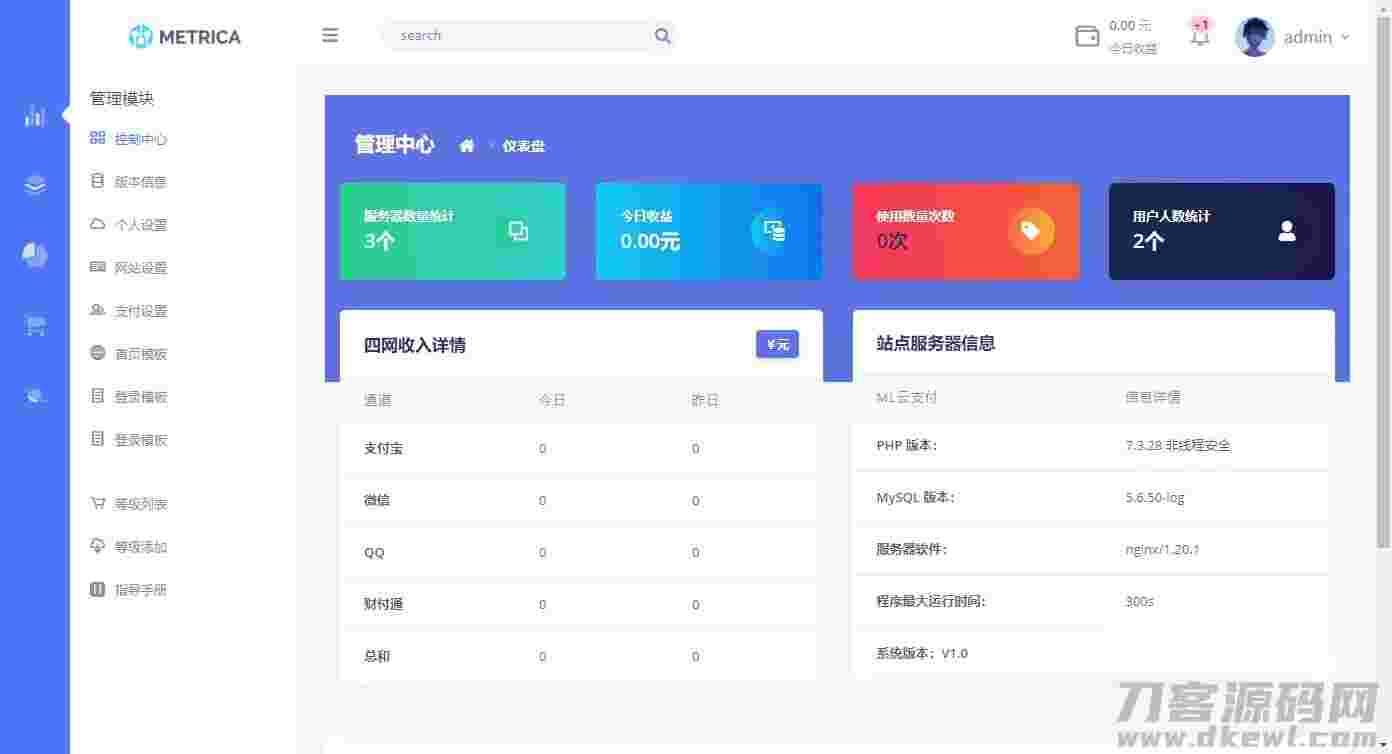Click the wallet icon showing 今日收益

(x=1086, y=36)
